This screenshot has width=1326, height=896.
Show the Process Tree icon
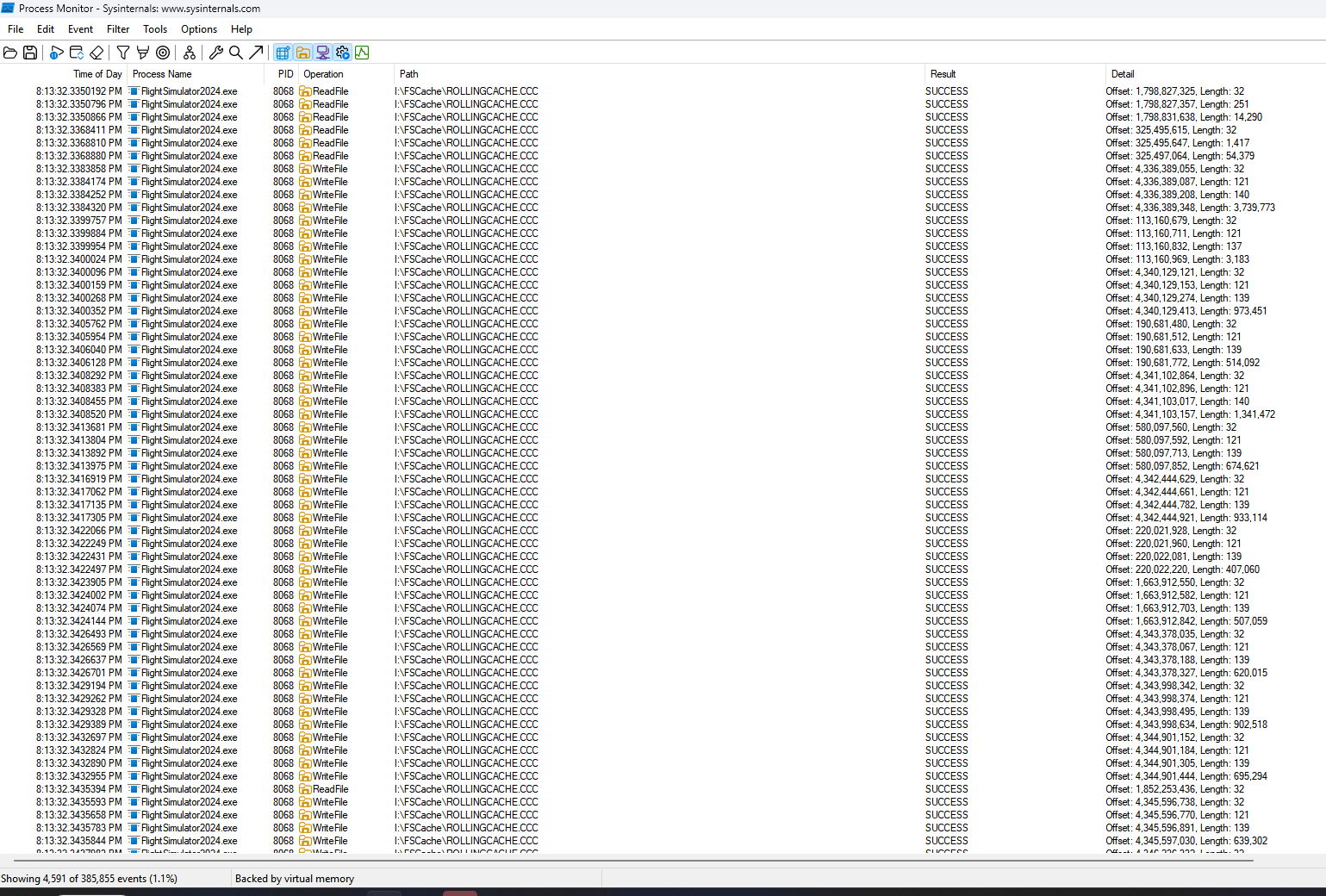[189, 53]
